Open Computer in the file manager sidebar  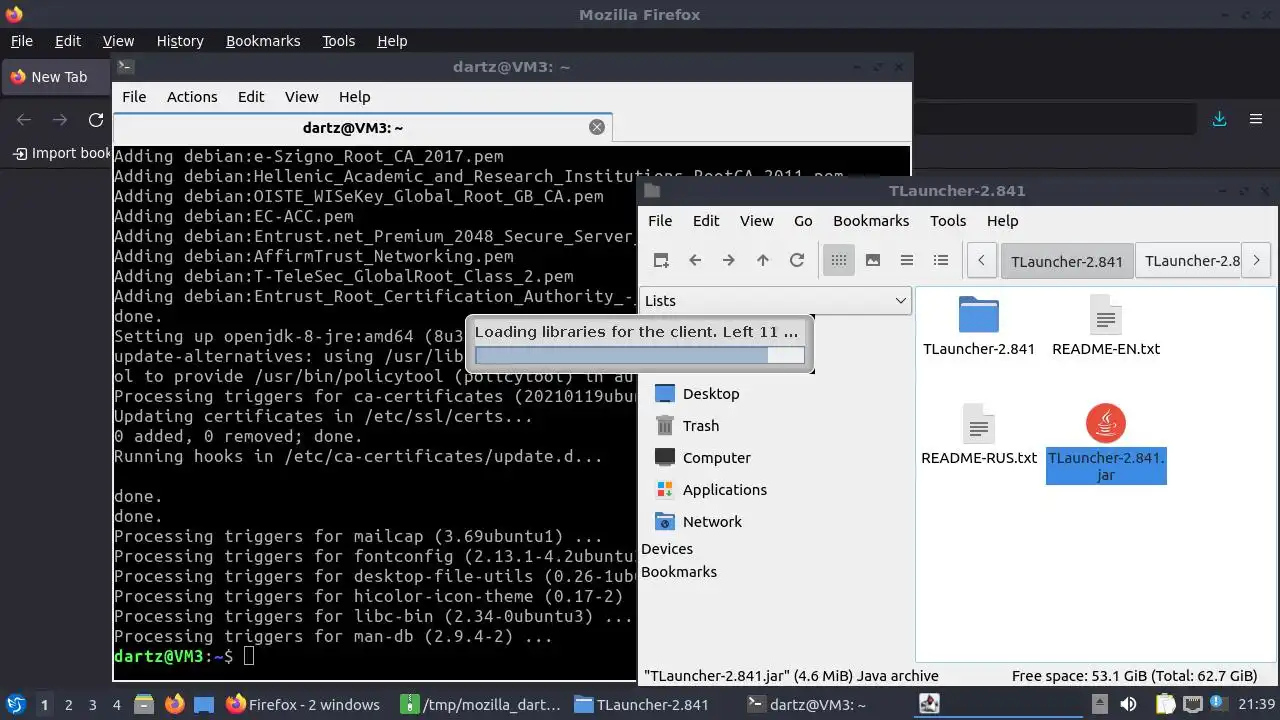(702, 458)
